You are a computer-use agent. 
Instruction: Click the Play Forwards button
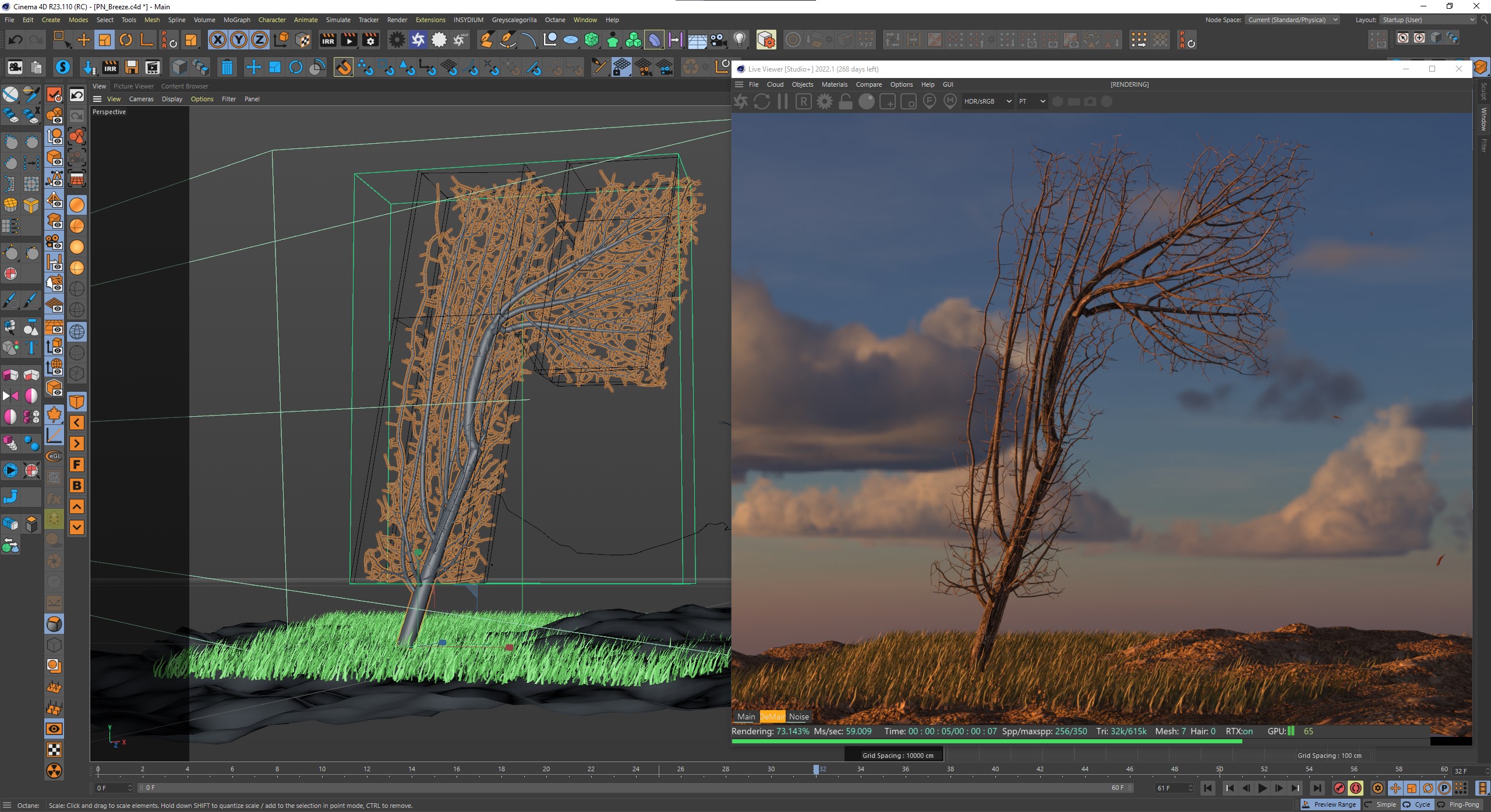(1262, 788)
